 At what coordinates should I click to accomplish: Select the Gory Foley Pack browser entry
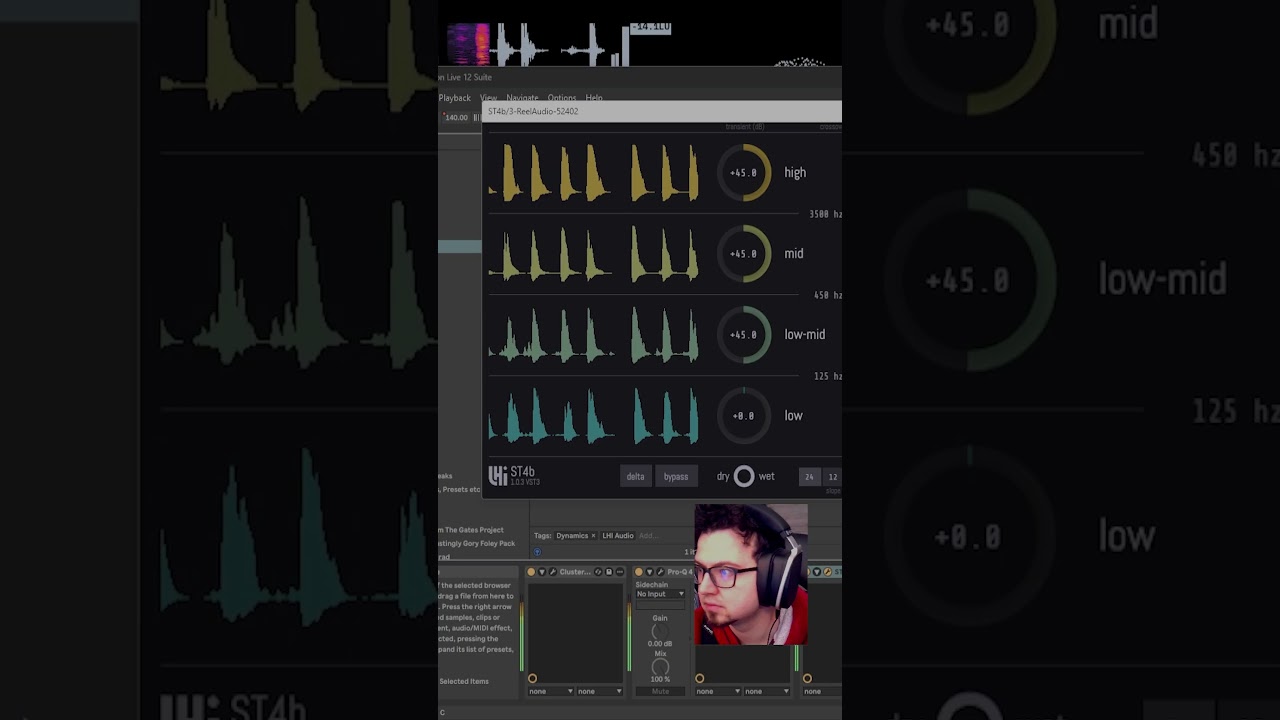tap(477, 543)
